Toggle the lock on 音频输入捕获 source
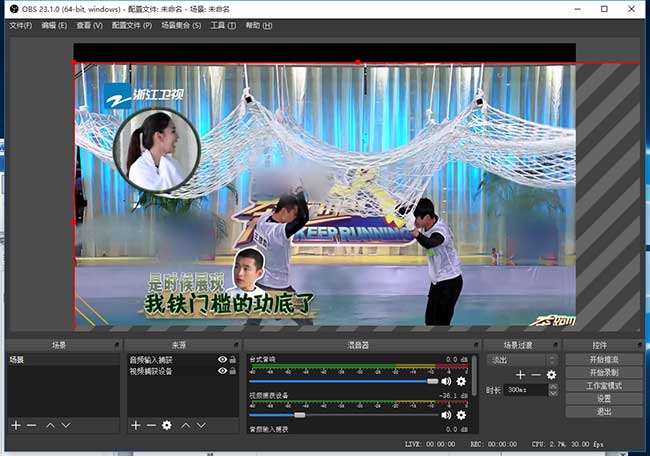 click(233, 360)
